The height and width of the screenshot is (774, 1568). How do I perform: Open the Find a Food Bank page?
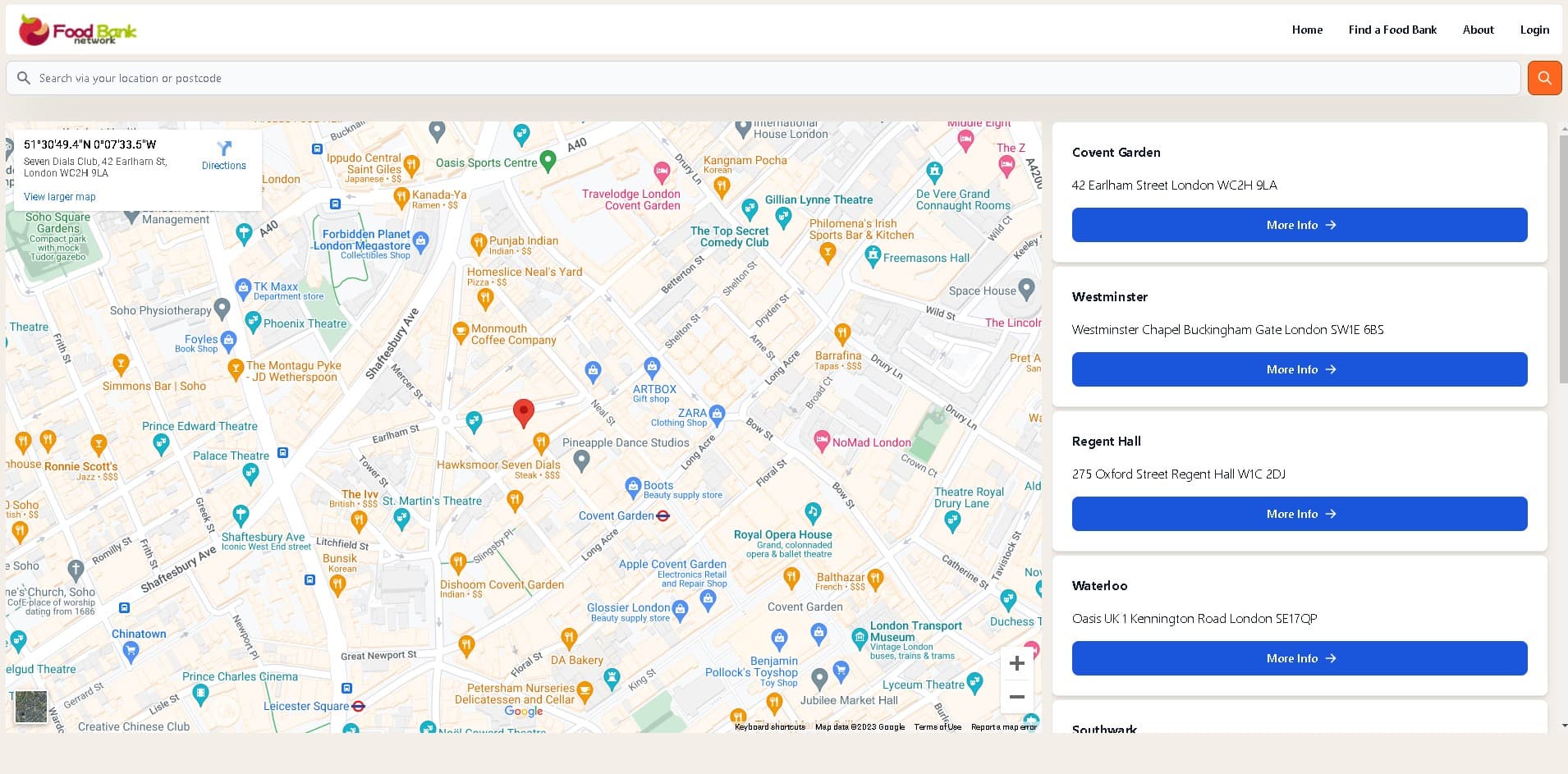(x=1392, y=30)
